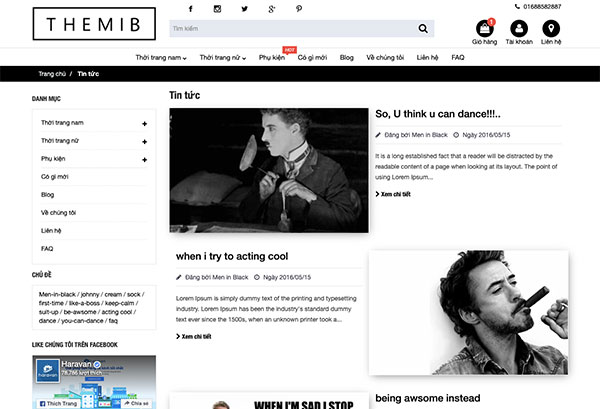Viewport: 600px width, 409px height.
Task: Expand plus next to sidebar Phụ kiện
Action: [144, 160]
